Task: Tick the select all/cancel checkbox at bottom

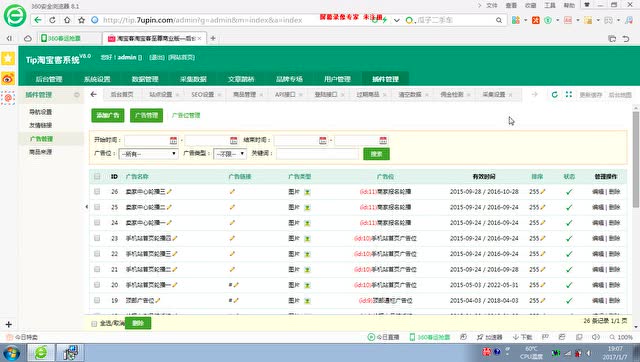Action: pos(94,324)
